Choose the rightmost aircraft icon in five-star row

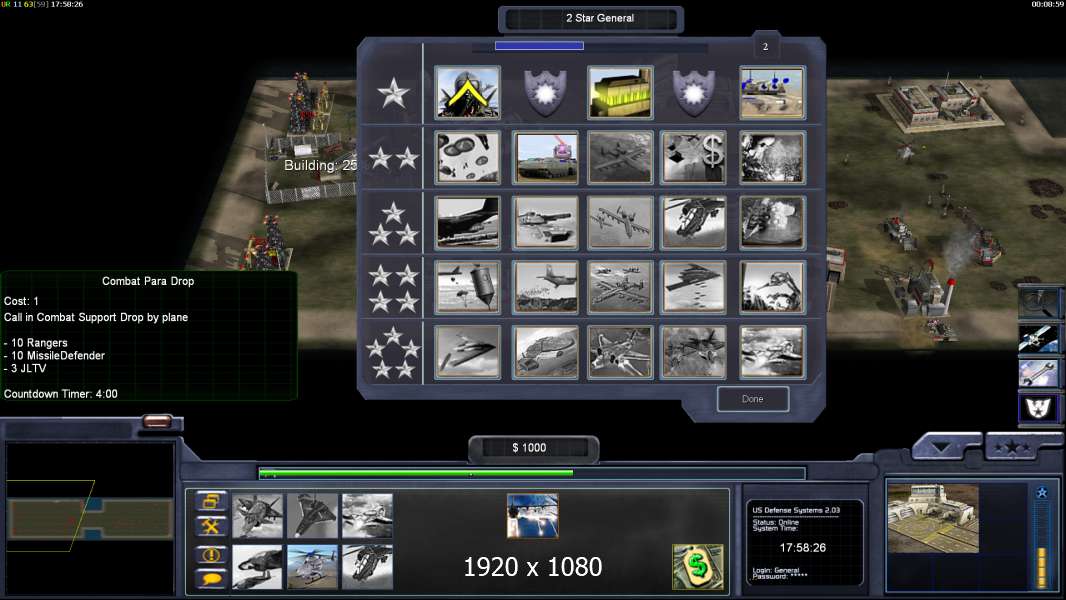772,352
